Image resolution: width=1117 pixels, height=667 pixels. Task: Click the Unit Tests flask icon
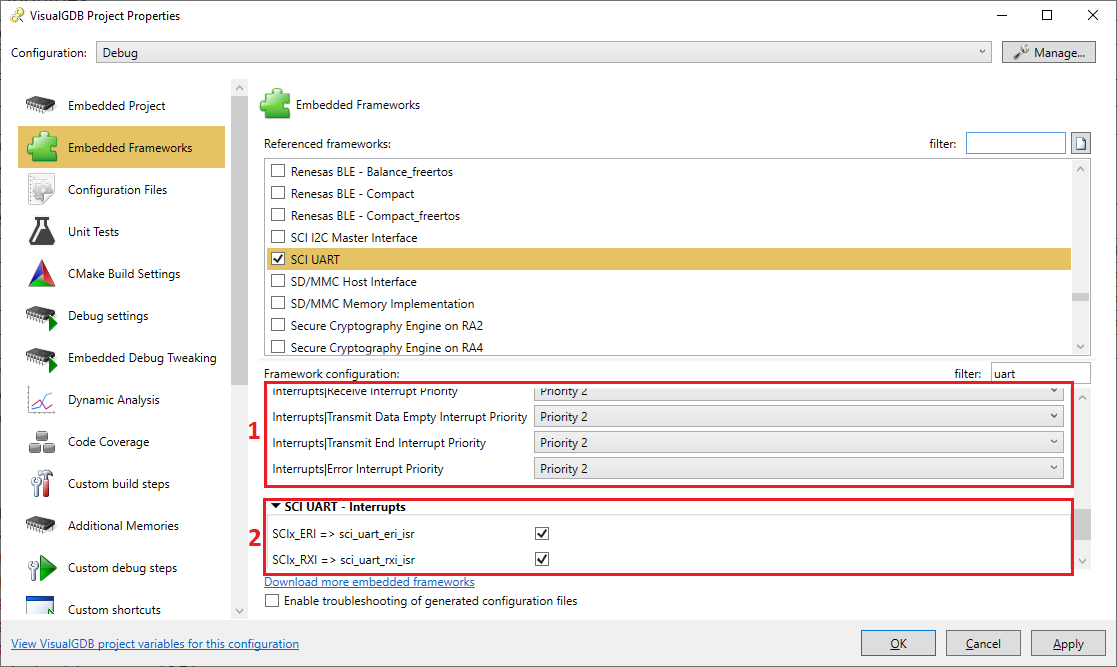pos(41,232)
